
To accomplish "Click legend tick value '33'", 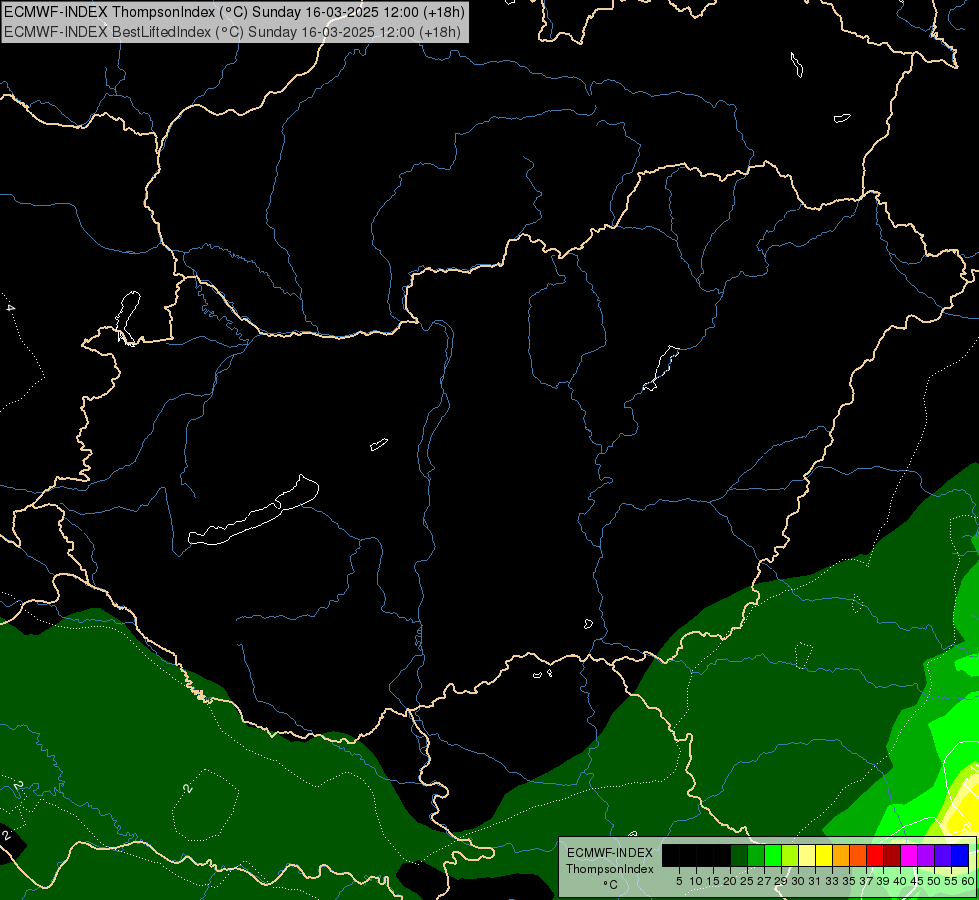I will (832, 881).
